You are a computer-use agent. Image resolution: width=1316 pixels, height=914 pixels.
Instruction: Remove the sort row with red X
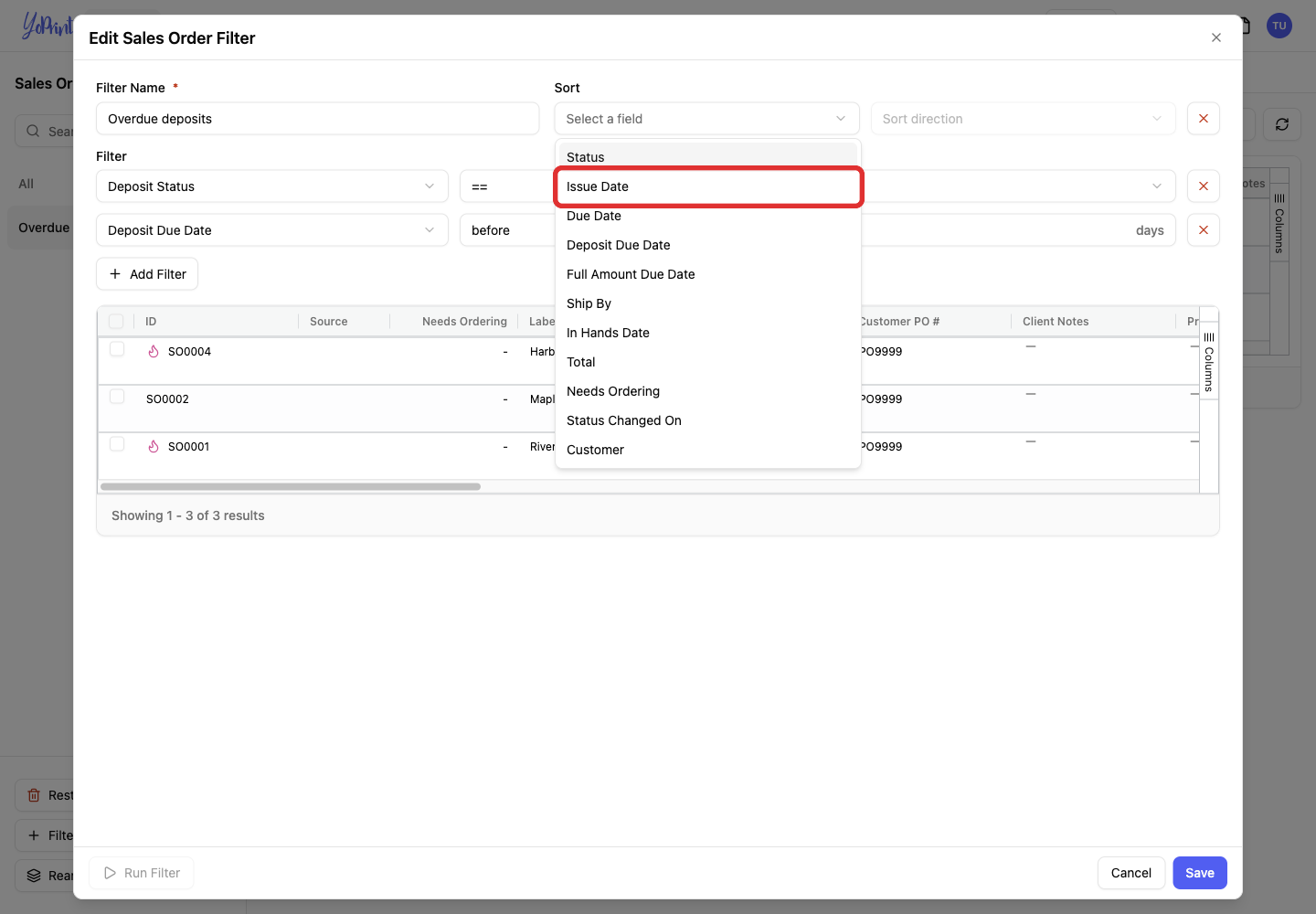(1204, 119)
